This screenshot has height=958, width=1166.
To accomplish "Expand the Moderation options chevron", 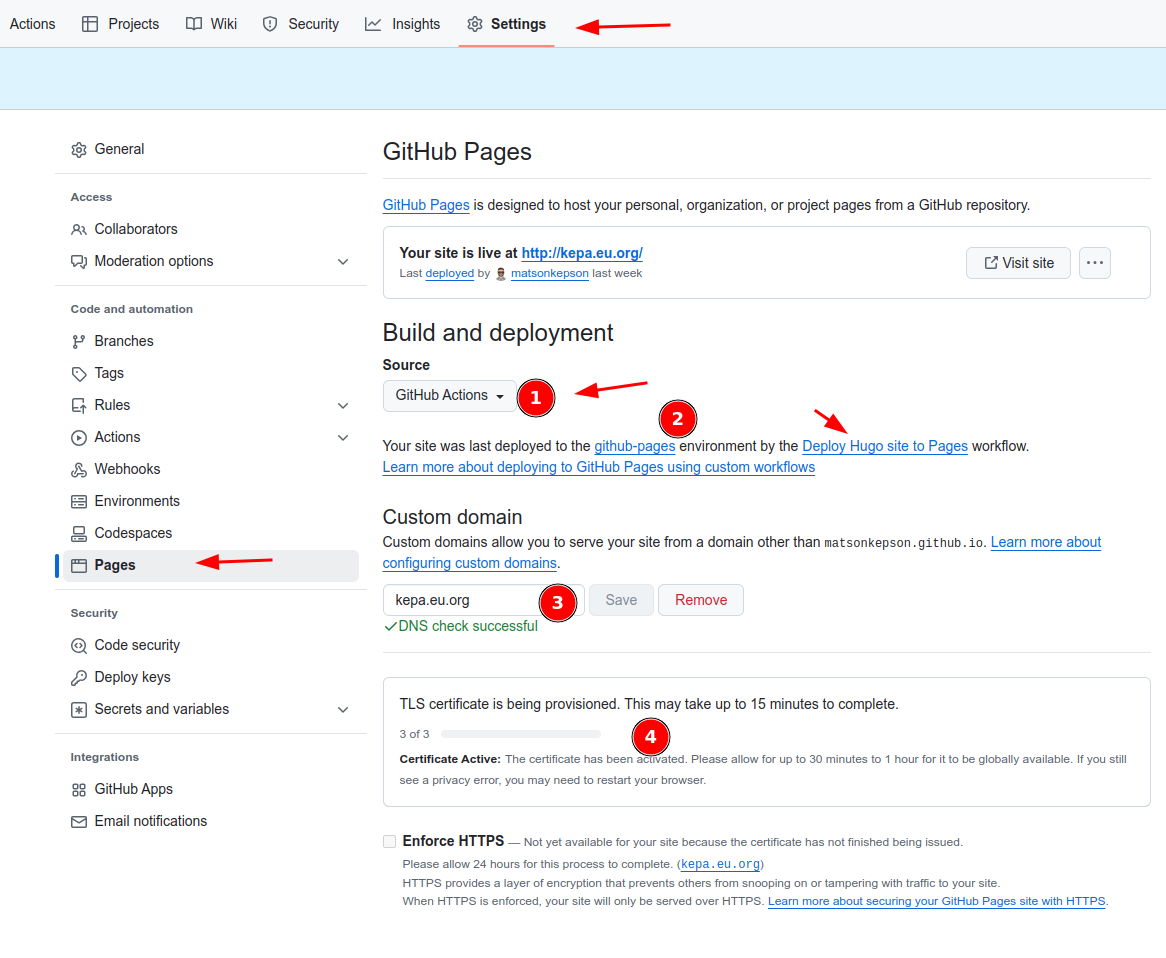I will 343,262.
